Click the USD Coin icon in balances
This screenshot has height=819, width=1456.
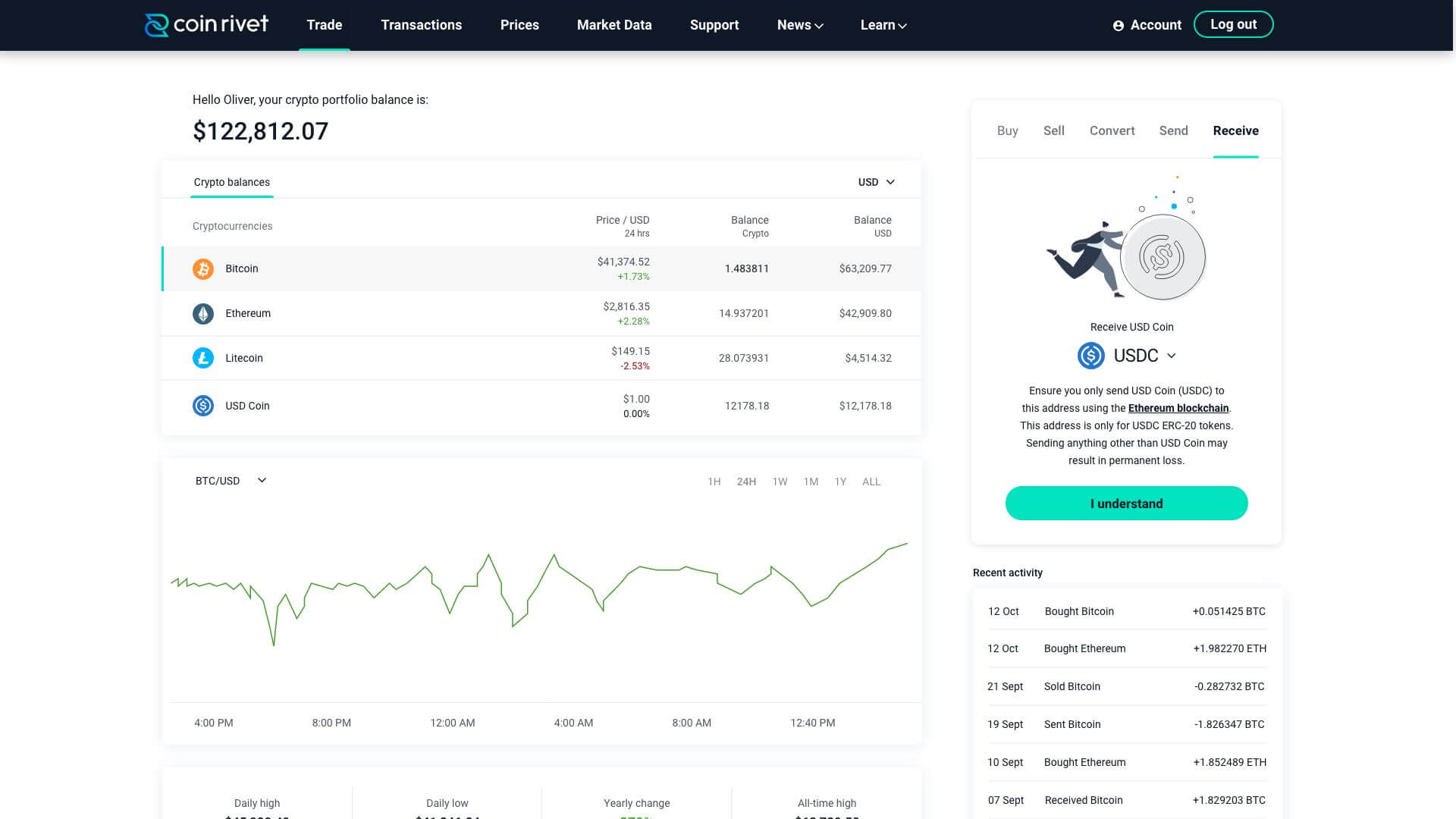(x=203, y=406)
